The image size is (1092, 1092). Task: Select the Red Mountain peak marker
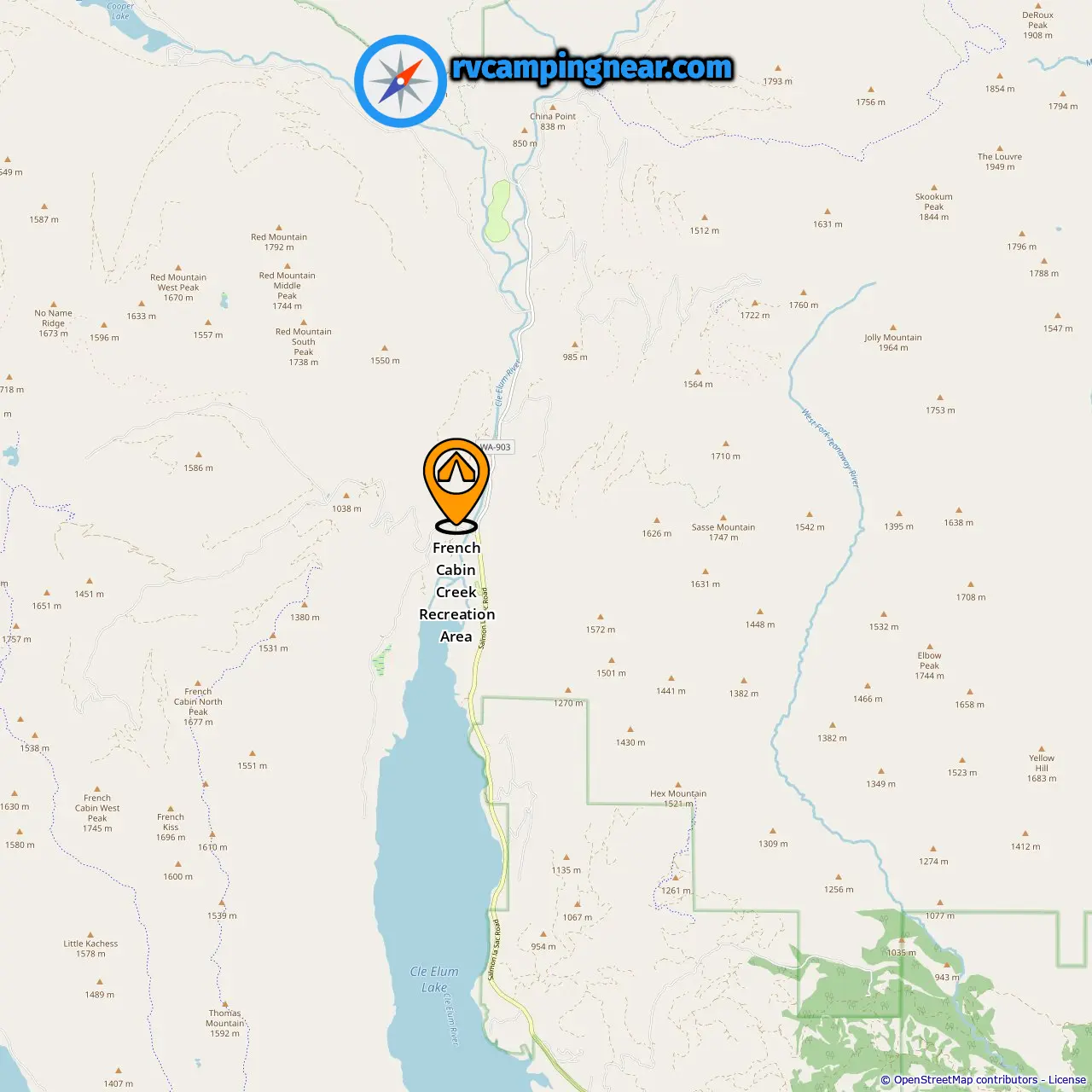[x=279, y=228]
